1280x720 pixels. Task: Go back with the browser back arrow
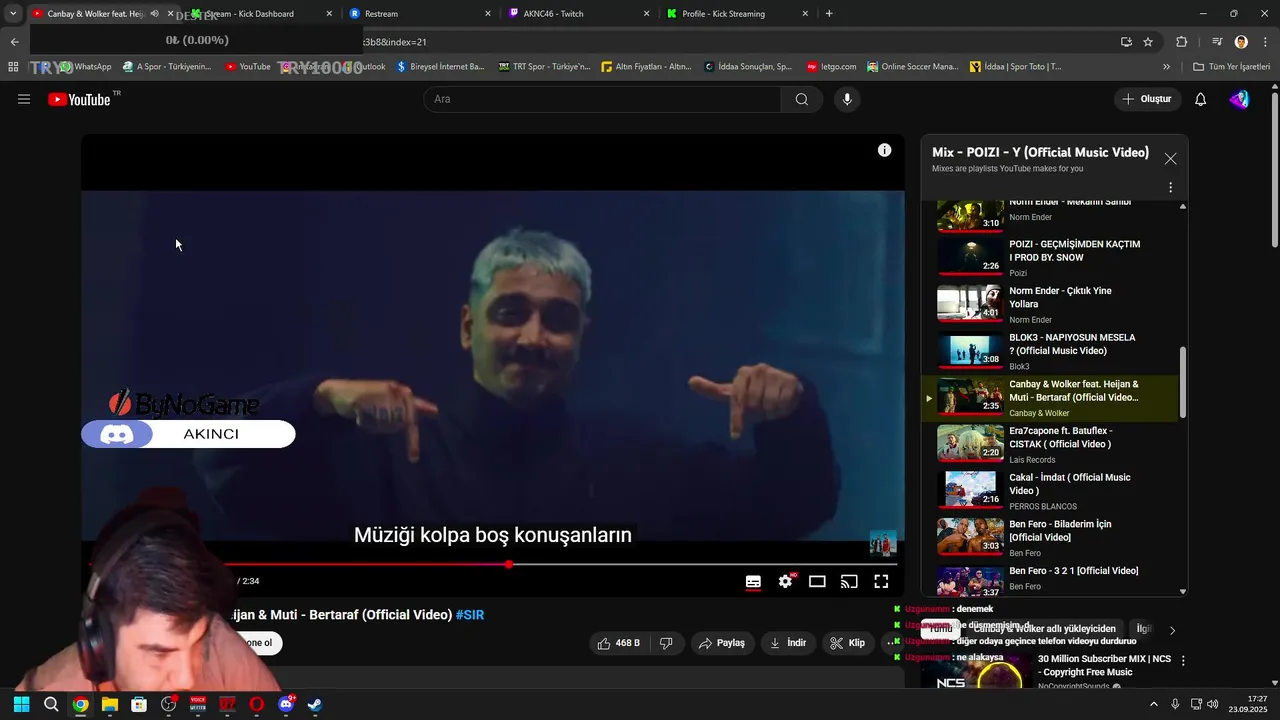14,42
